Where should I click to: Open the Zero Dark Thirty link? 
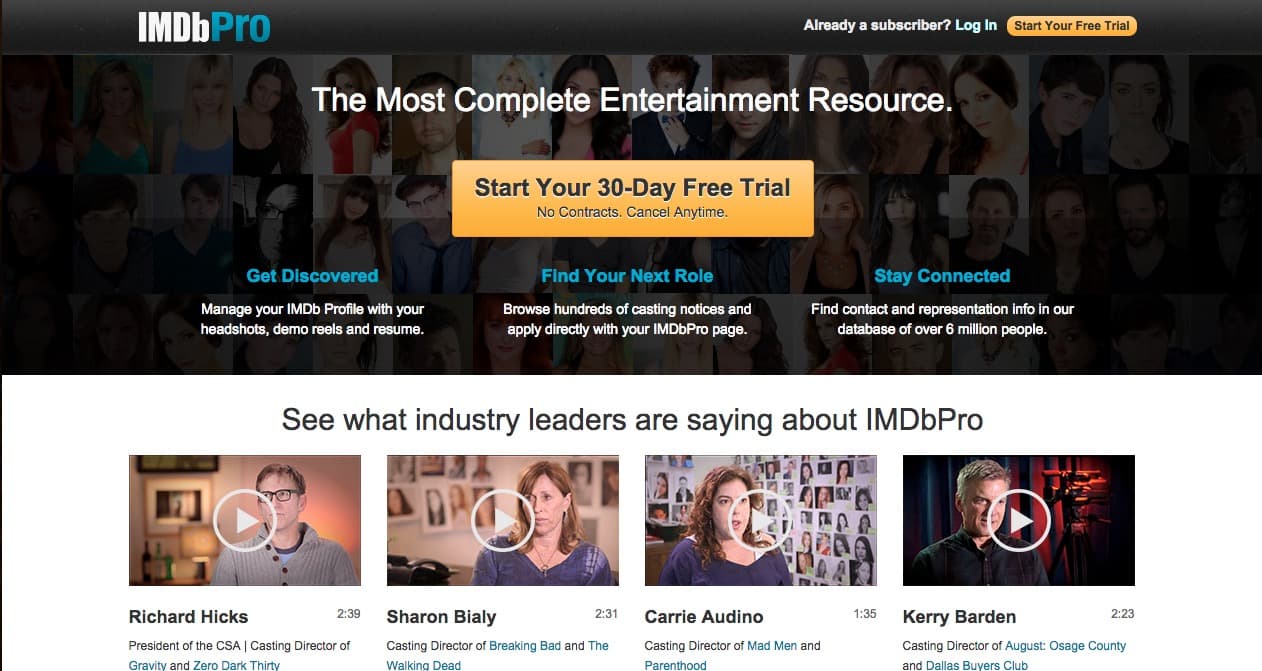(x=238, y=665)
